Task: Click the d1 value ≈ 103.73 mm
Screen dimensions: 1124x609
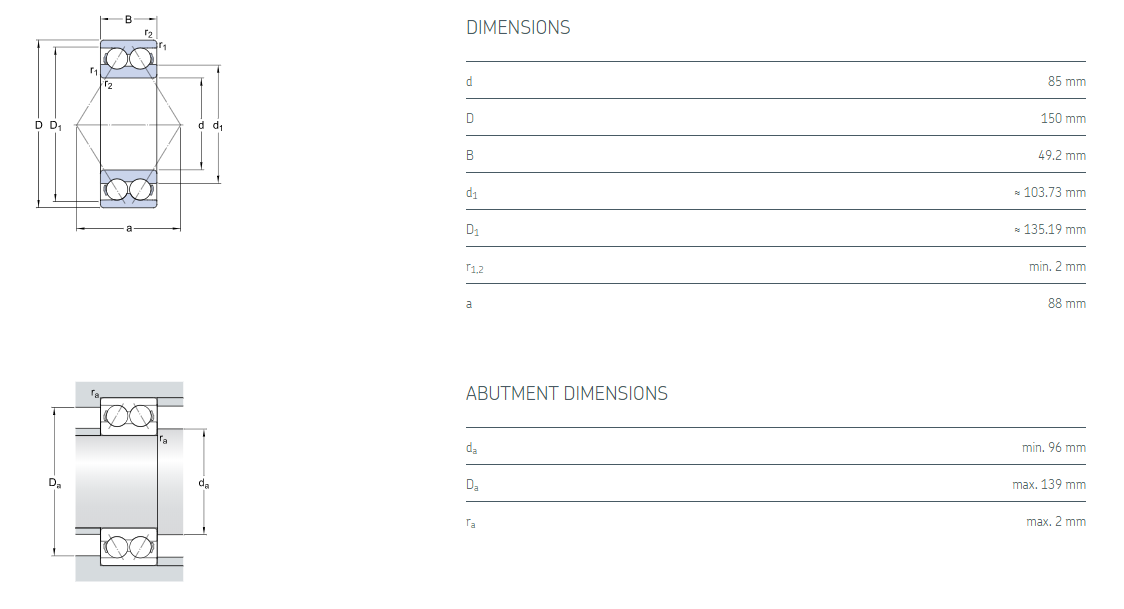Action: (x=1049, y=192)
